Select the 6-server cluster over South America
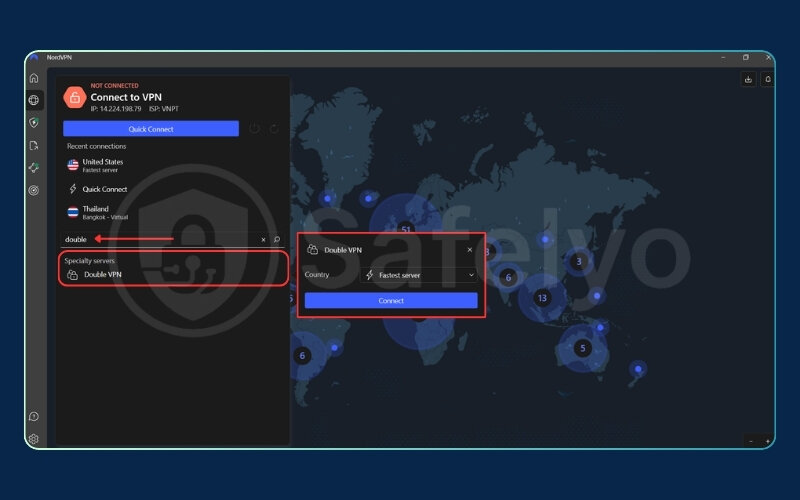Screen dimensions: 800x500 pyautogui.click(x=302, y=355)
